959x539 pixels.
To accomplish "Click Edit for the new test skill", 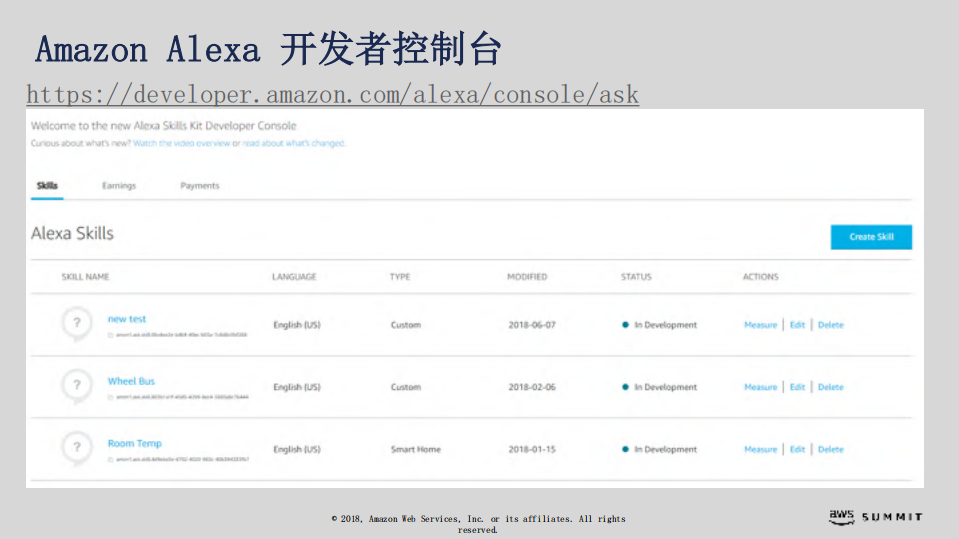I will point(797,325).
